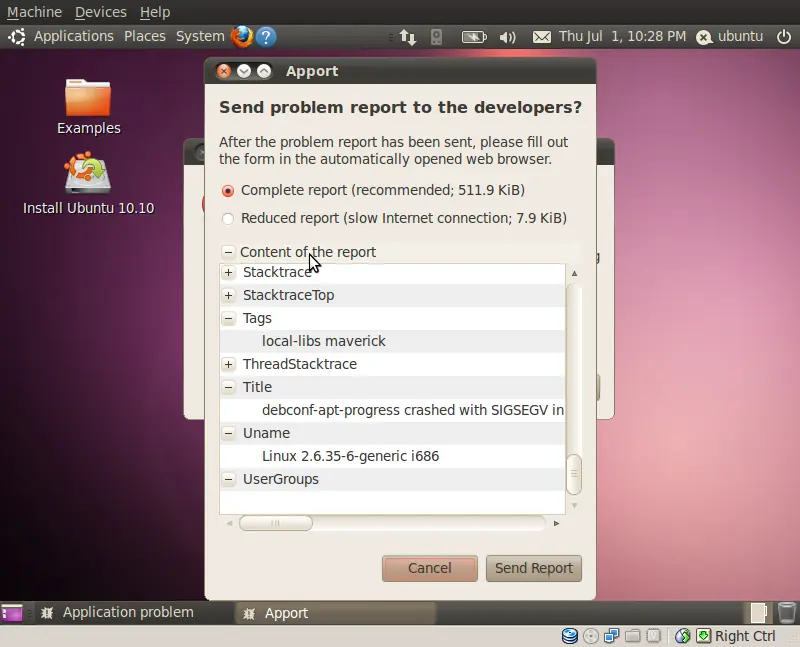Open the Machine menu
Viewport: 800px width, 647px height.
[x=35, y=12]
